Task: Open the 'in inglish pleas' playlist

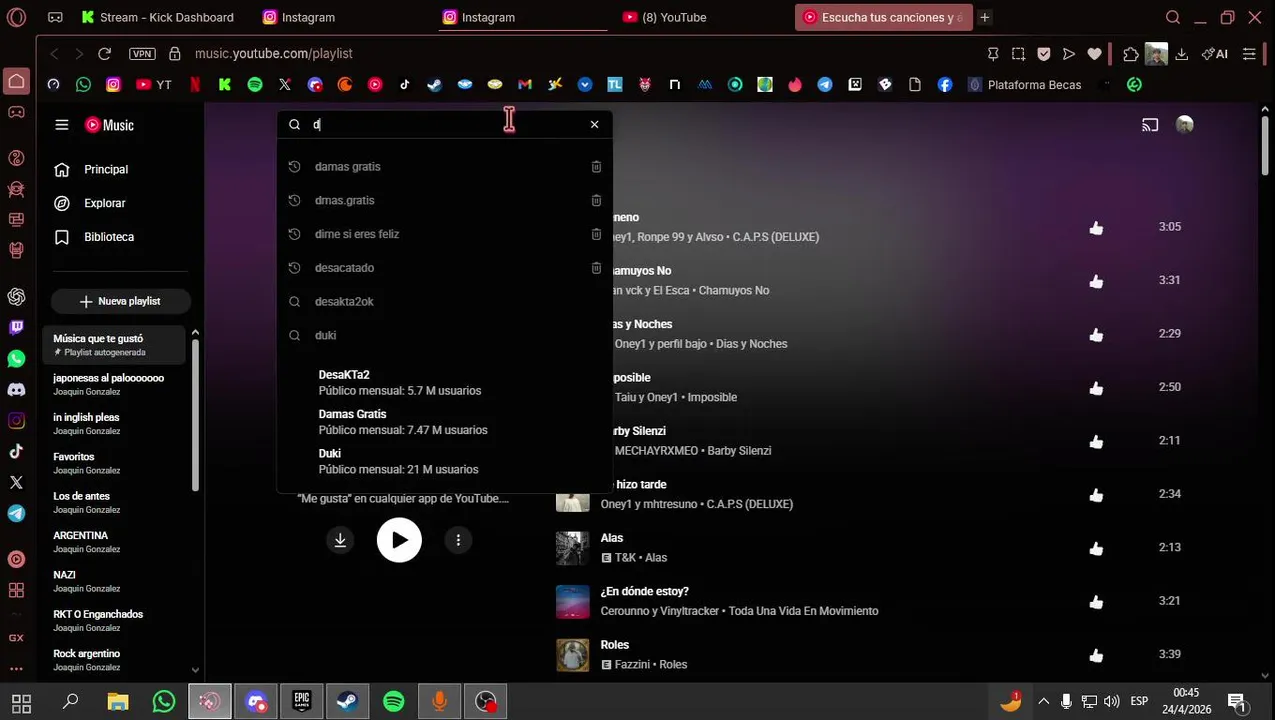Action: point(114,424)
